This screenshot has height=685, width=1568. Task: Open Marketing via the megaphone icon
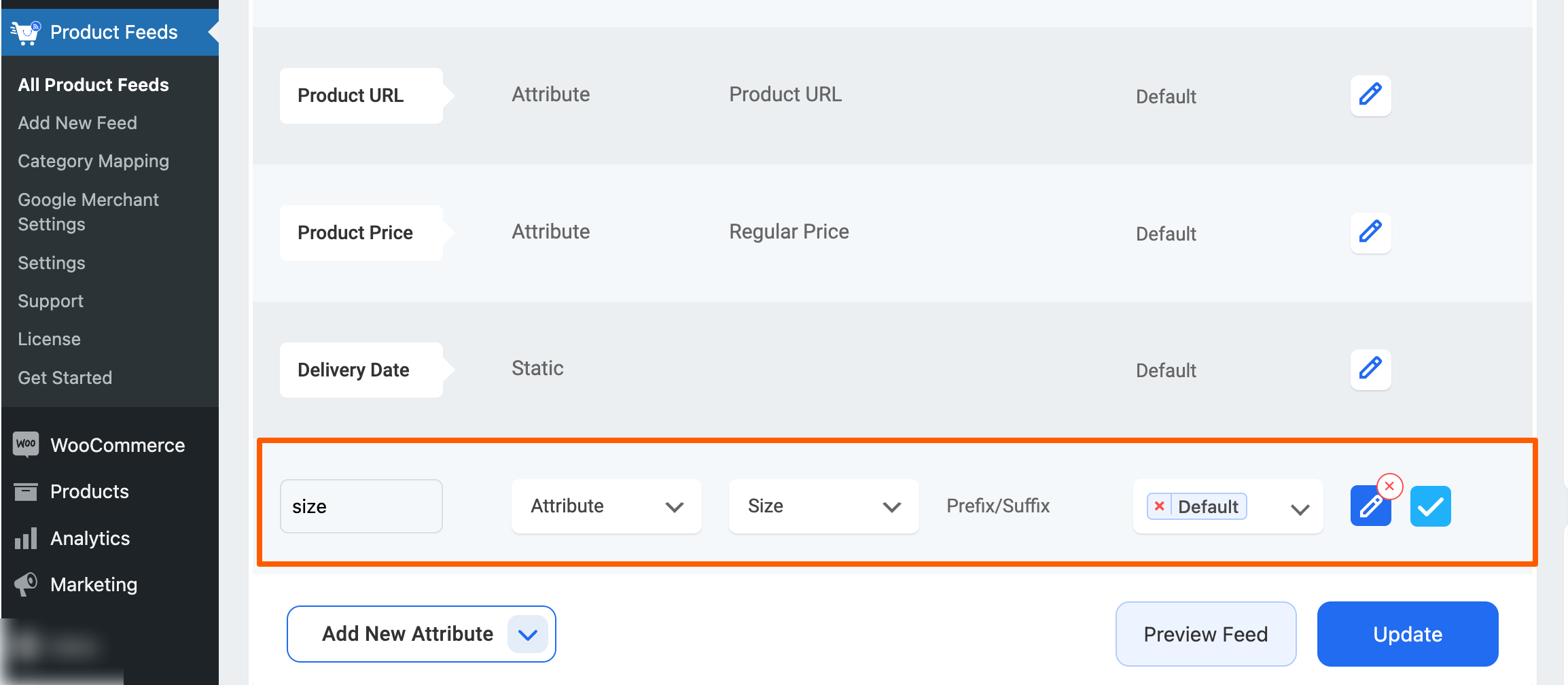(x=26, y=584)
